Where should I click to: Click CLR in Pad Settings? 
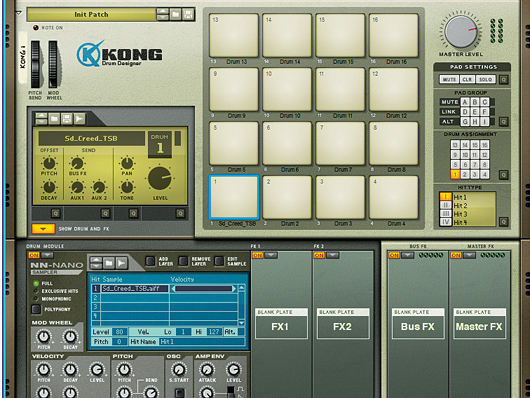tap(467, 79)
